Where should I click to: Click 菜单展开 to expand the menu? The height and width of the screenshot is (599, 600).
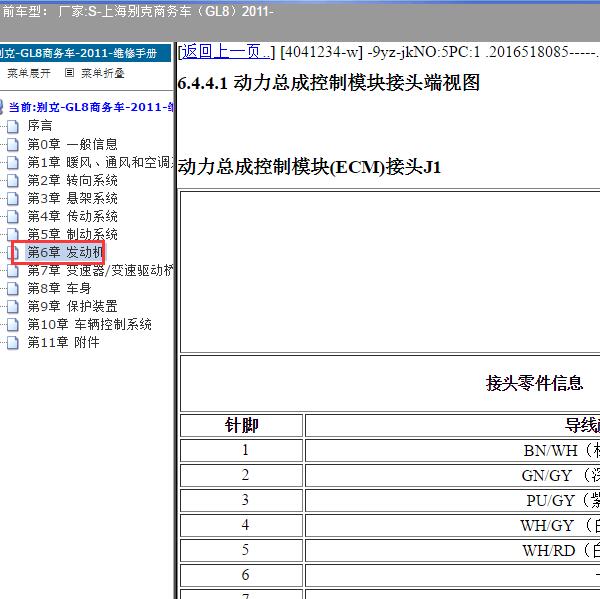click(28, 73)
